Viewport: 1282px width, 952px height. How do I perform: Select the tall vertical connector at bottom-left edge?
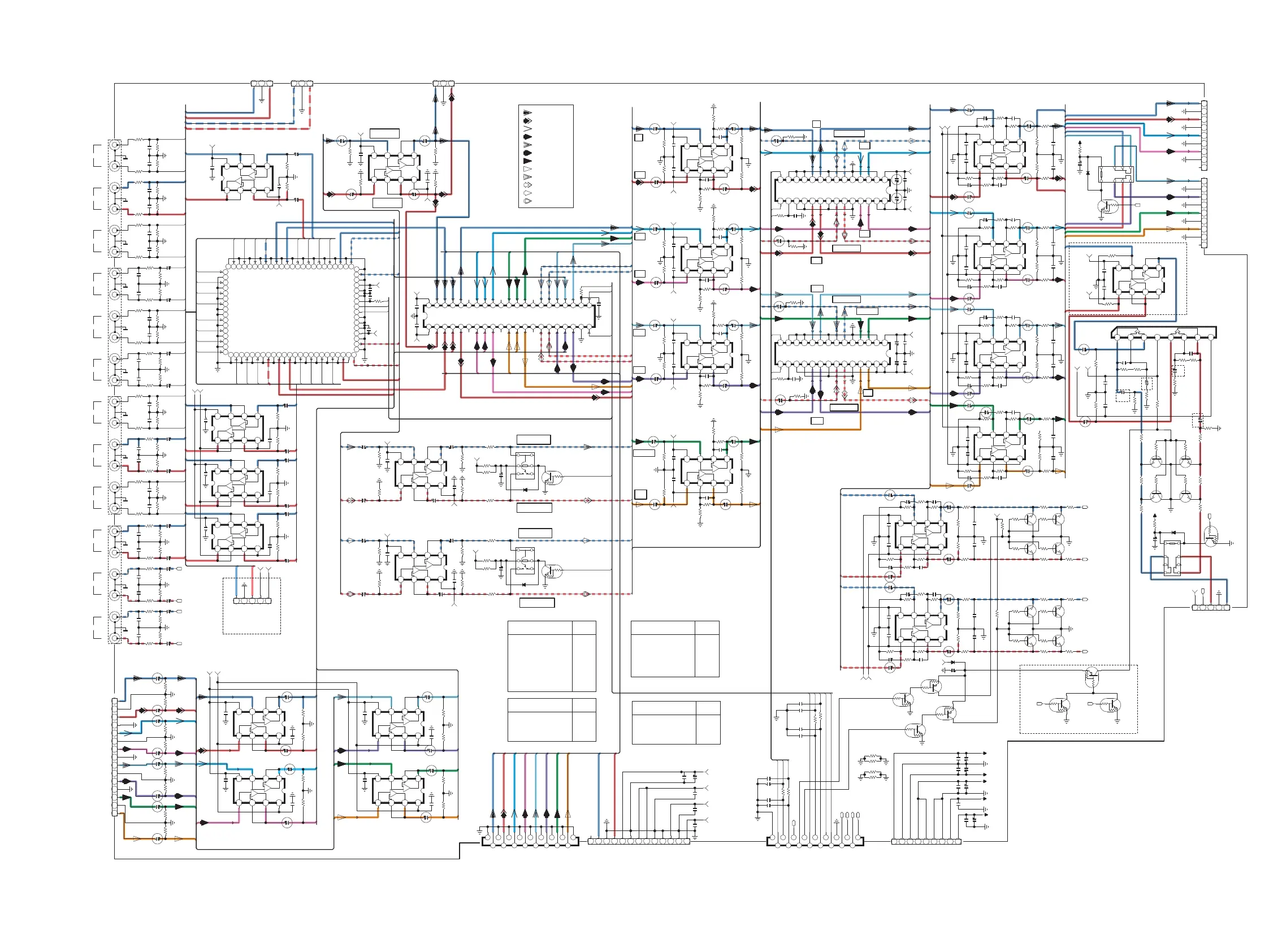pyautogui.click(x=115, y=756)
